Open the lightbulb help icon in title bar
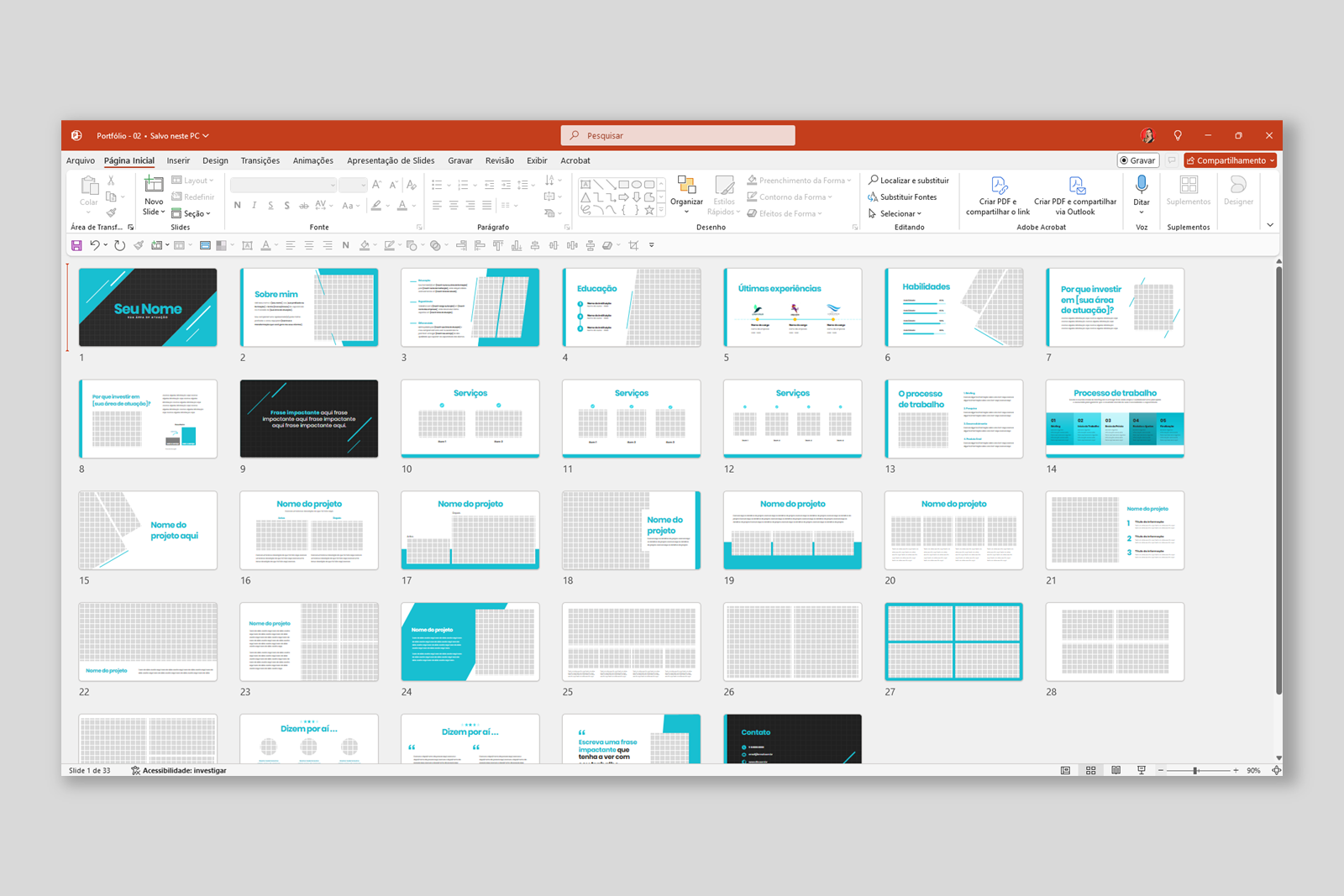1344x896 pixels. click(1178, 135)
